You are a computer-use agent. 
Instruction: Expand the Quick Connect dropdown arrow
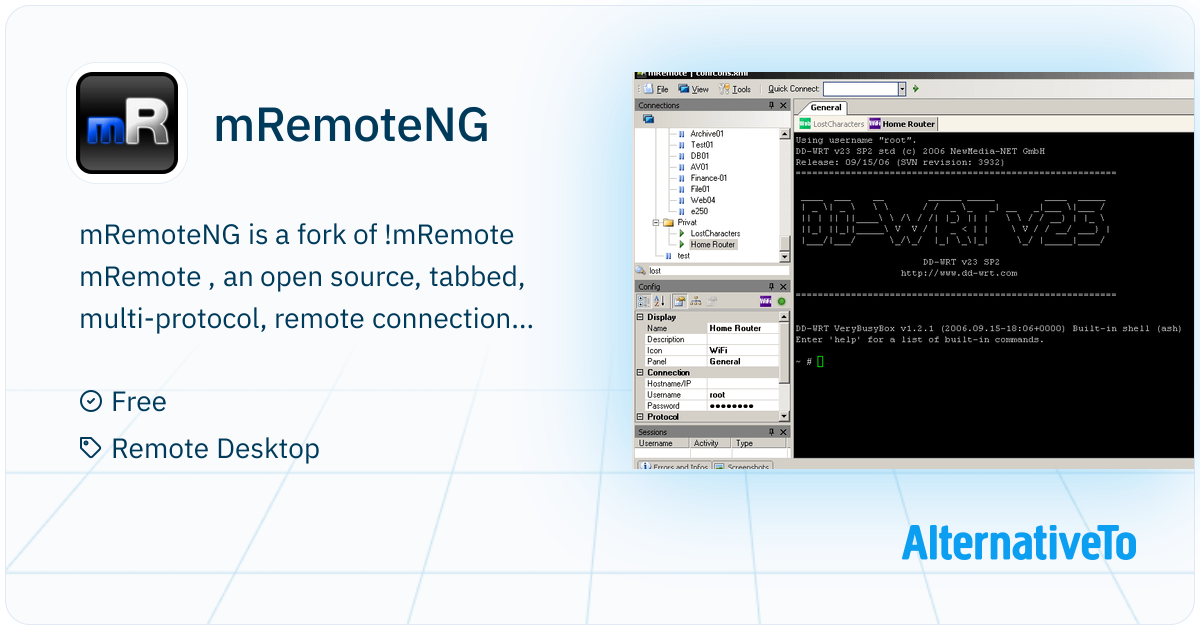coord(902,89)
